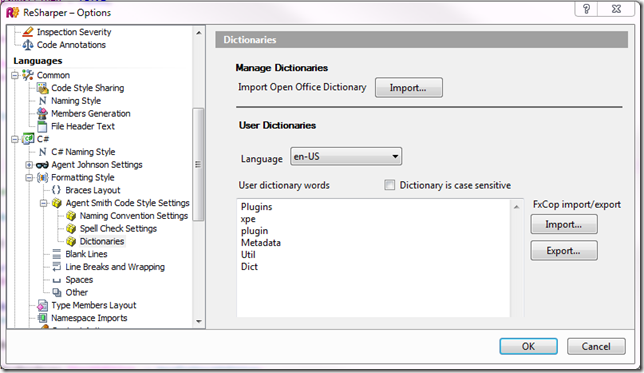This screenshot has width=644, height=373.
Task: Click the Agent Johnson glasses icon
Action: pyautogui.click(x=42, y=165)
